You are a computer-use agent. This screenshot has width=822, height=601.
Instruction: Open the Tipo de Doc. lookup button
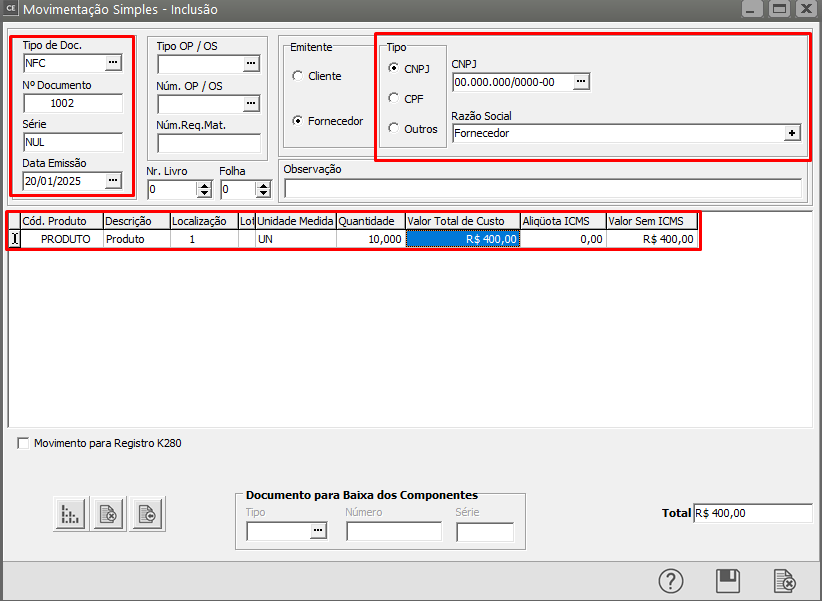pyautogui.click(x=112, y=63)
